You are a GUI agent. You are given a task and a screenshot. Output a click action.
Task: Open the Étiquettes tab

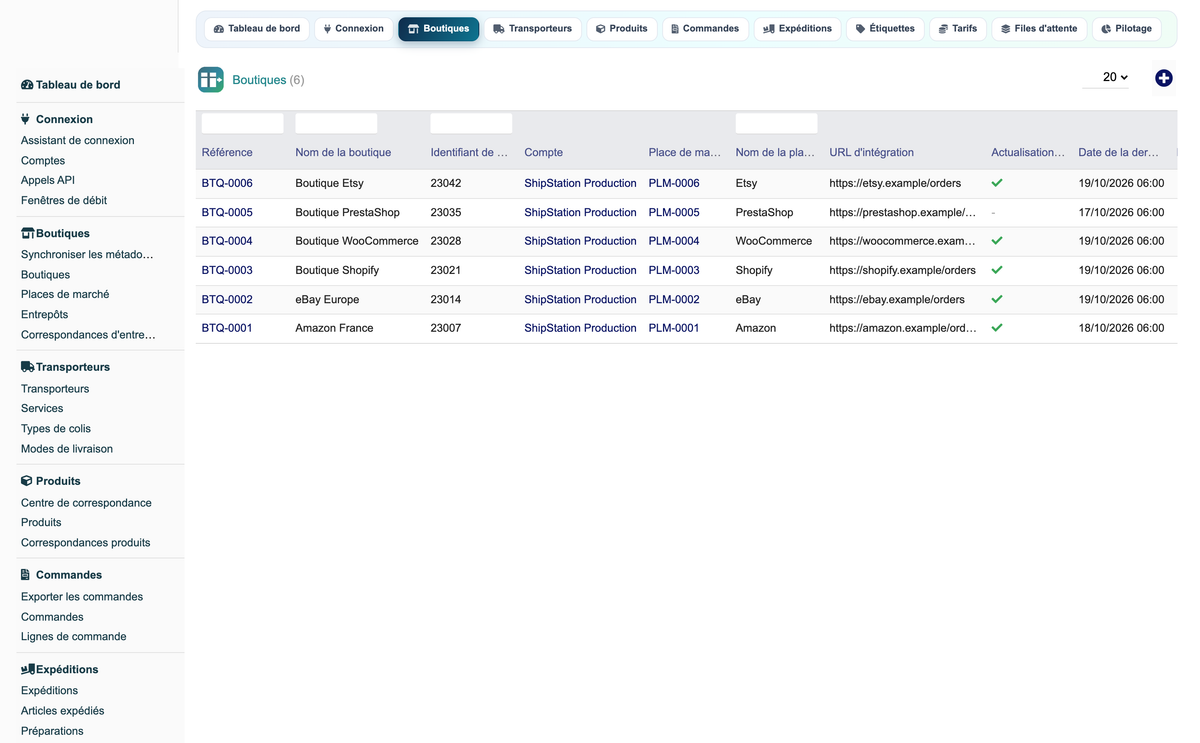click(x=885, y=29)
